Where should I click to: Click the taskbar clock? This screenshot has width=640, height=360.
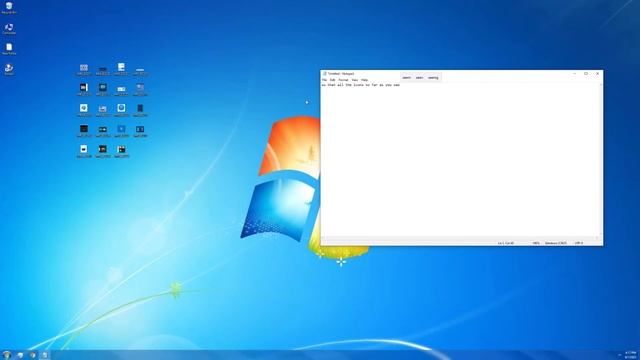pos(631,355)
